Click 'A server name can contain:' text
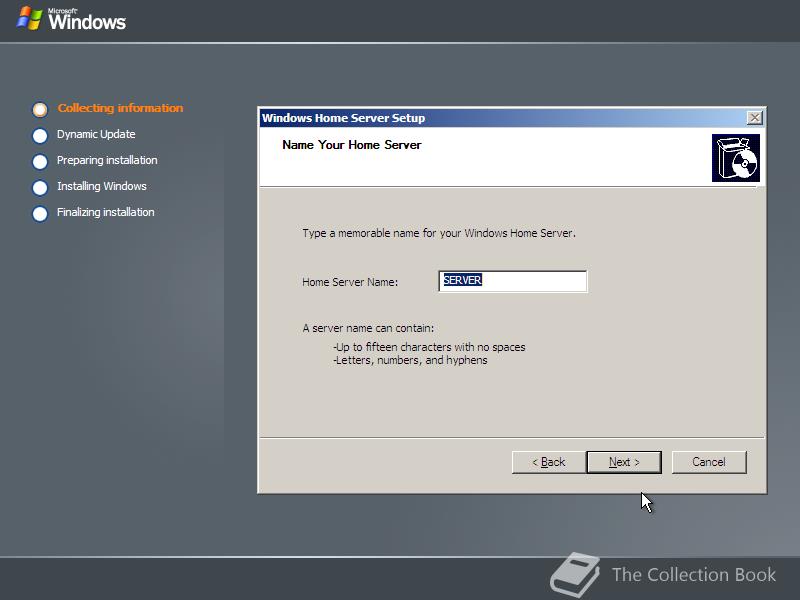 click(x=368, y=328)
